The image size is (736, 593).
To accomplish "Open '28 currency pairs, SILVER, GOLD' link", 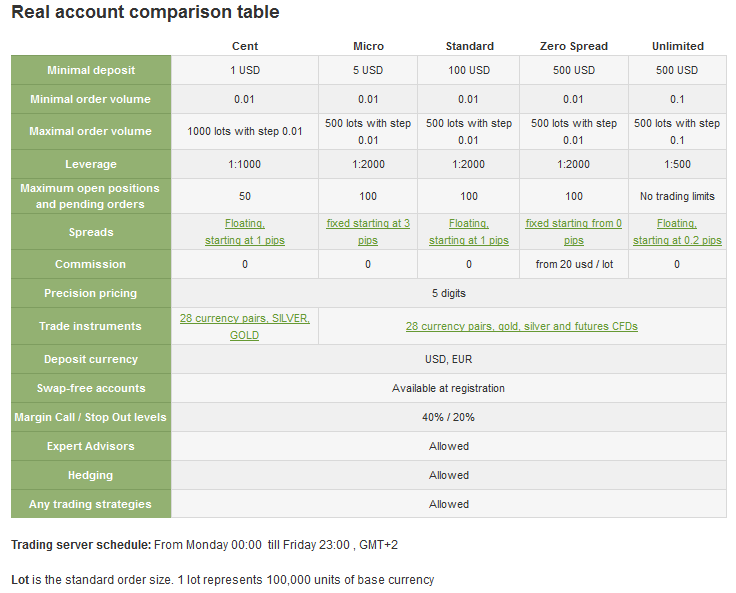I will click(245, 326).
